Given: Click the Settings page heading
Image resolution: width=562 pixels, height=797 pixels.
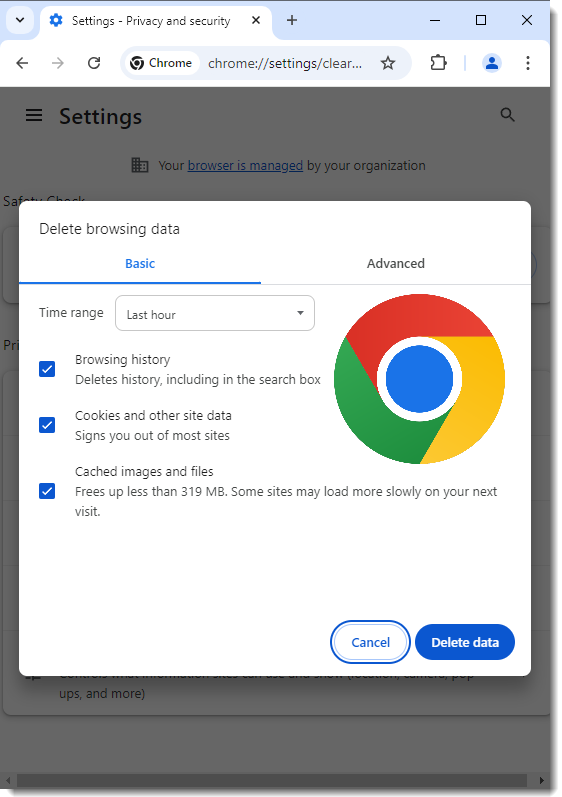Looking at the screenshot, I should point(101,116).
